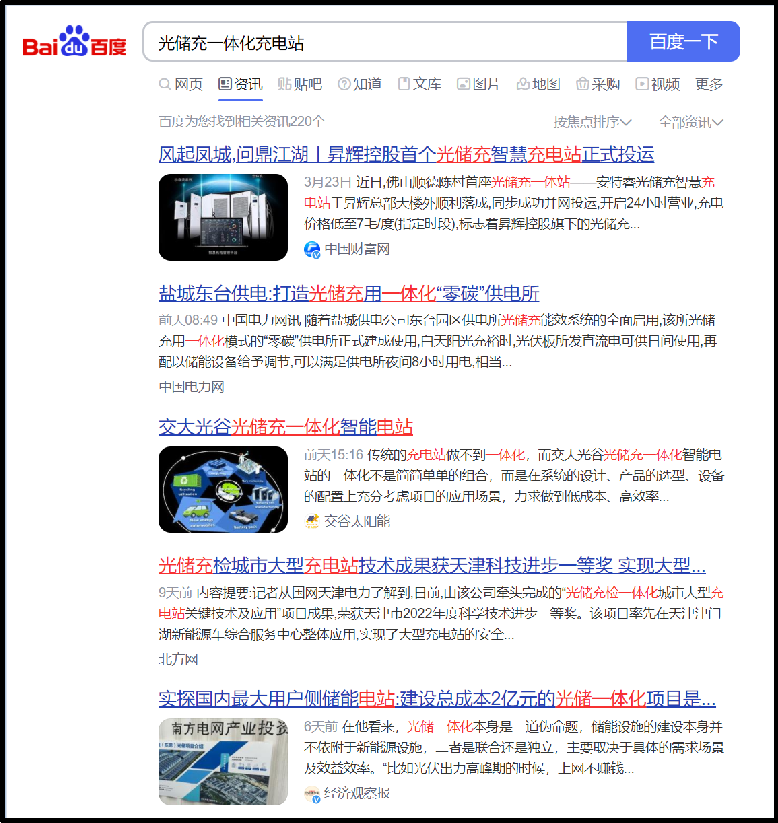Image resolution: width=778 pixels, height=823 pixels.
Task: Click the 知道 question mark icon
Action: coord(344,83)
